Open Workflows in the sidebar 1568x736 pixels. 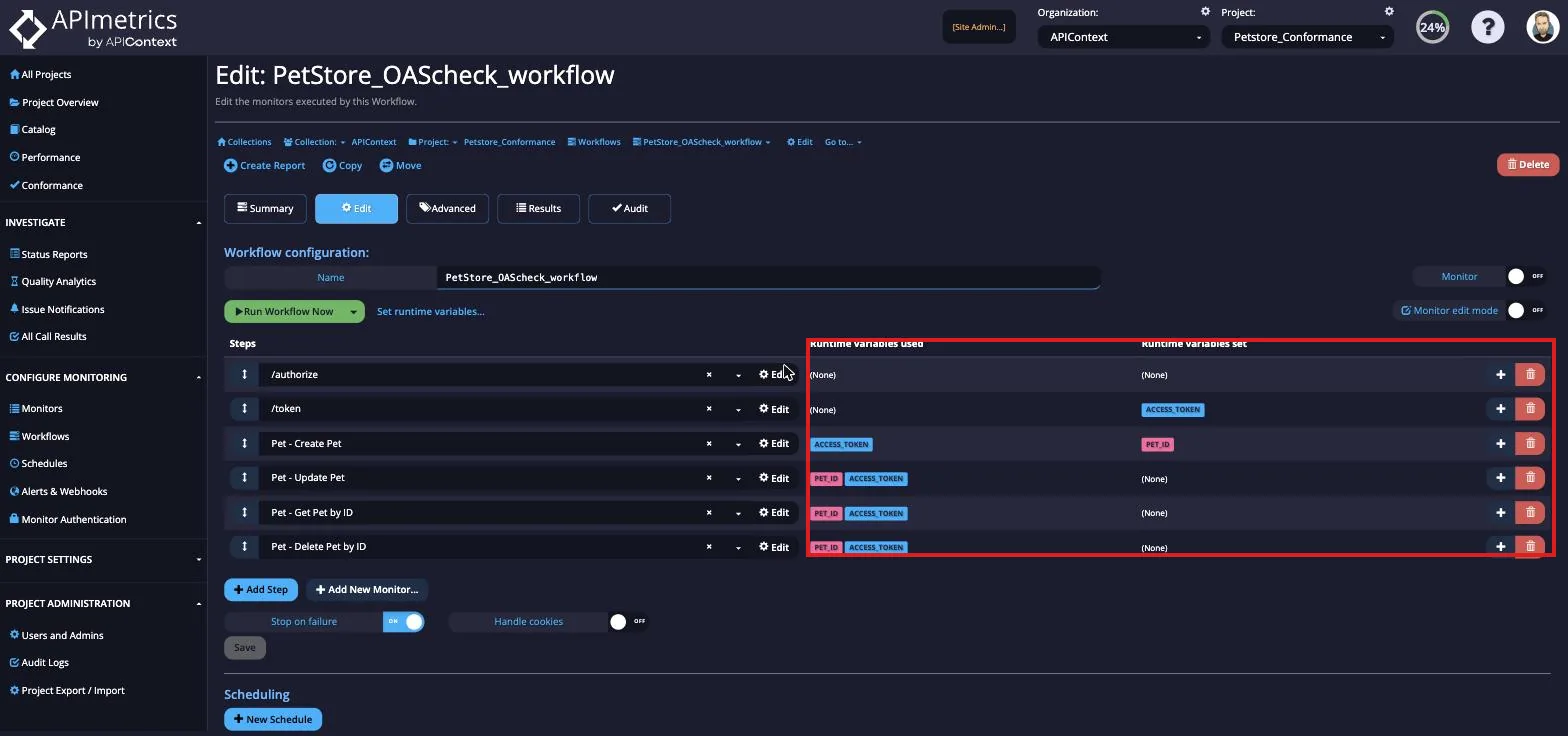point(40,436)
